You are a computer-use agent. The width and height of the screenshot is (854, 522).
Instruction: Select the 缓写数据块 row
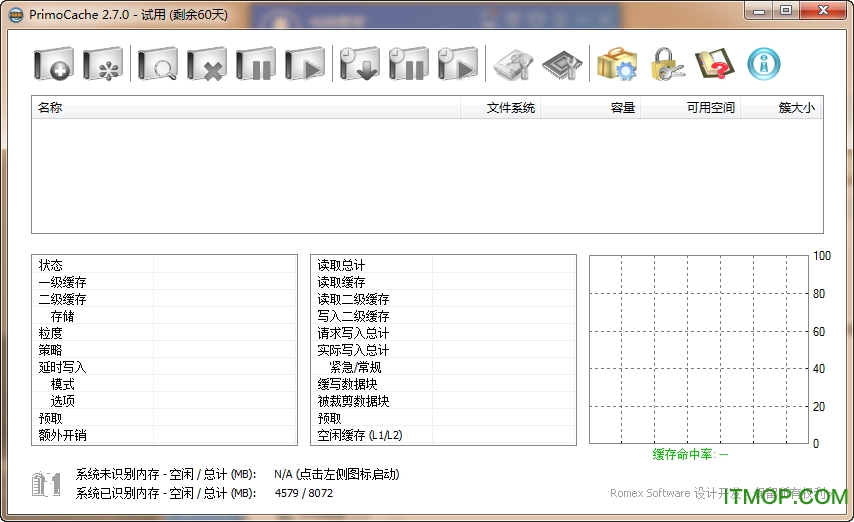point(443,384)
